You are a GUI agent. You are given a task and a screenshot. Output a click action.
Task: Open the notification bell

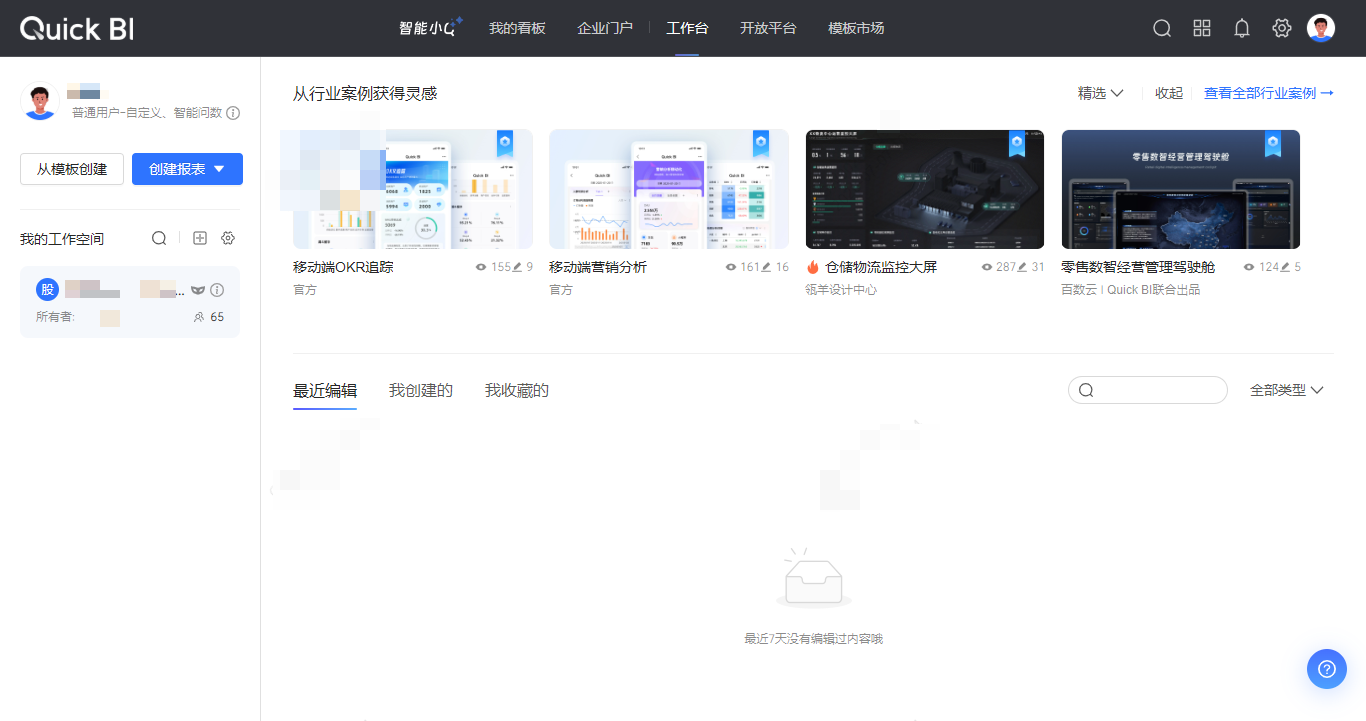pos(1242,28)
